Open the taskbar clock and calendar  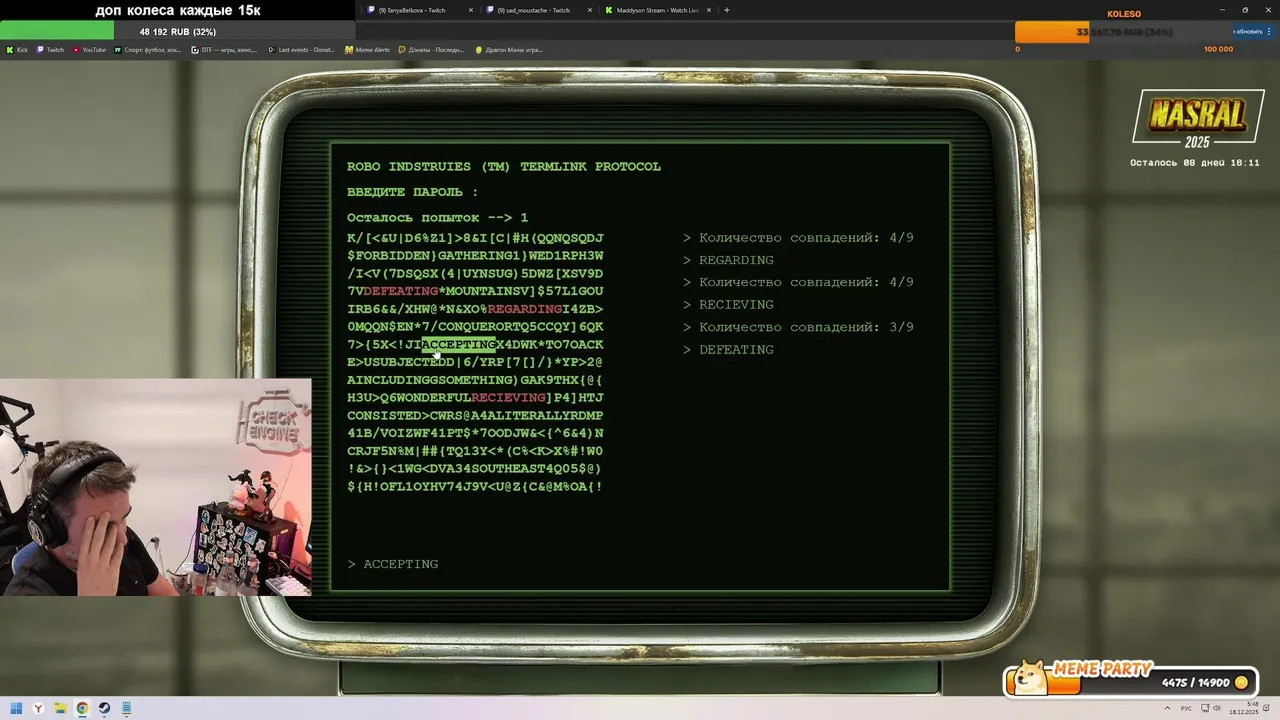[1244, 708]
